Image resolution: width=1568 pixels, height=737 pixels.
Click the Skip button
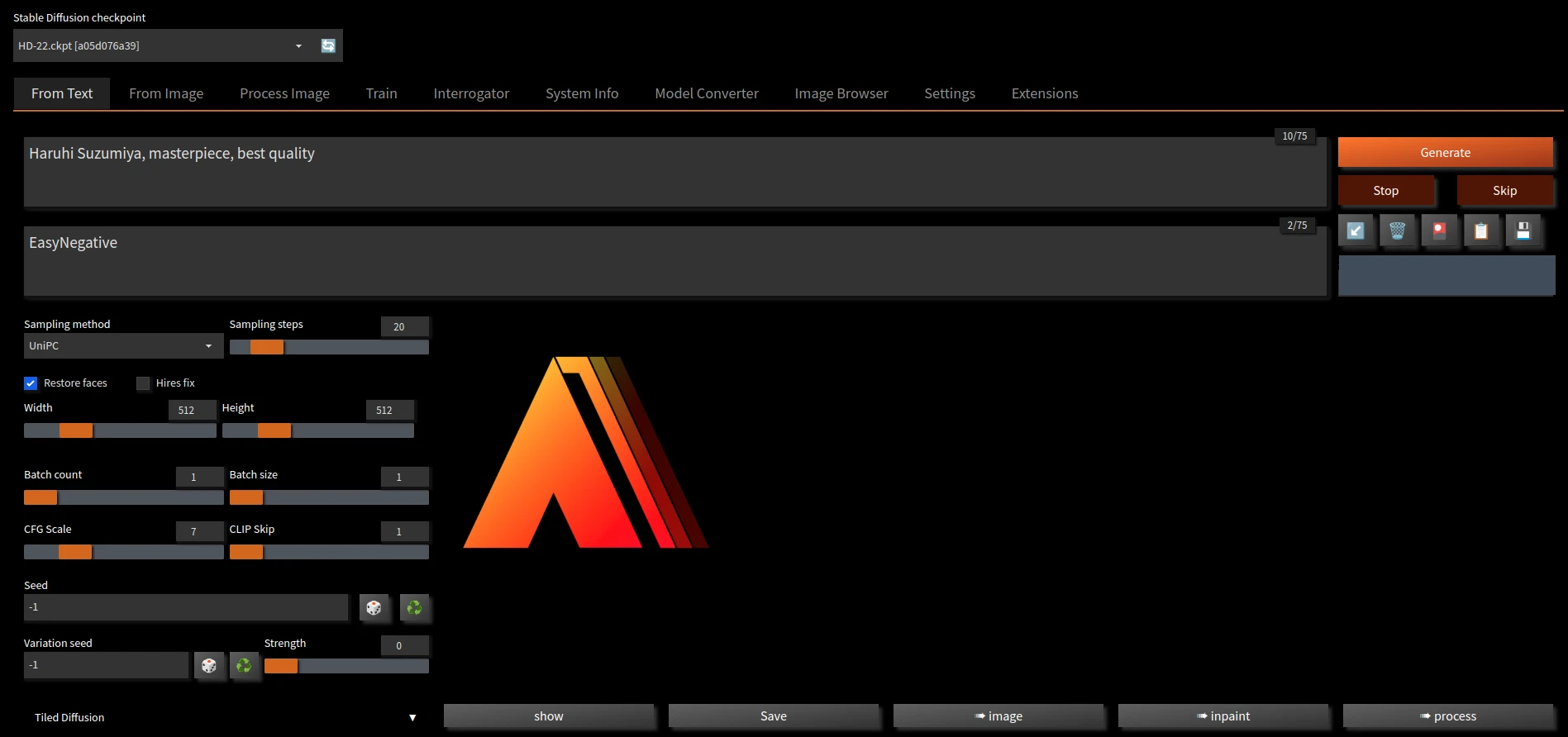1504,191
